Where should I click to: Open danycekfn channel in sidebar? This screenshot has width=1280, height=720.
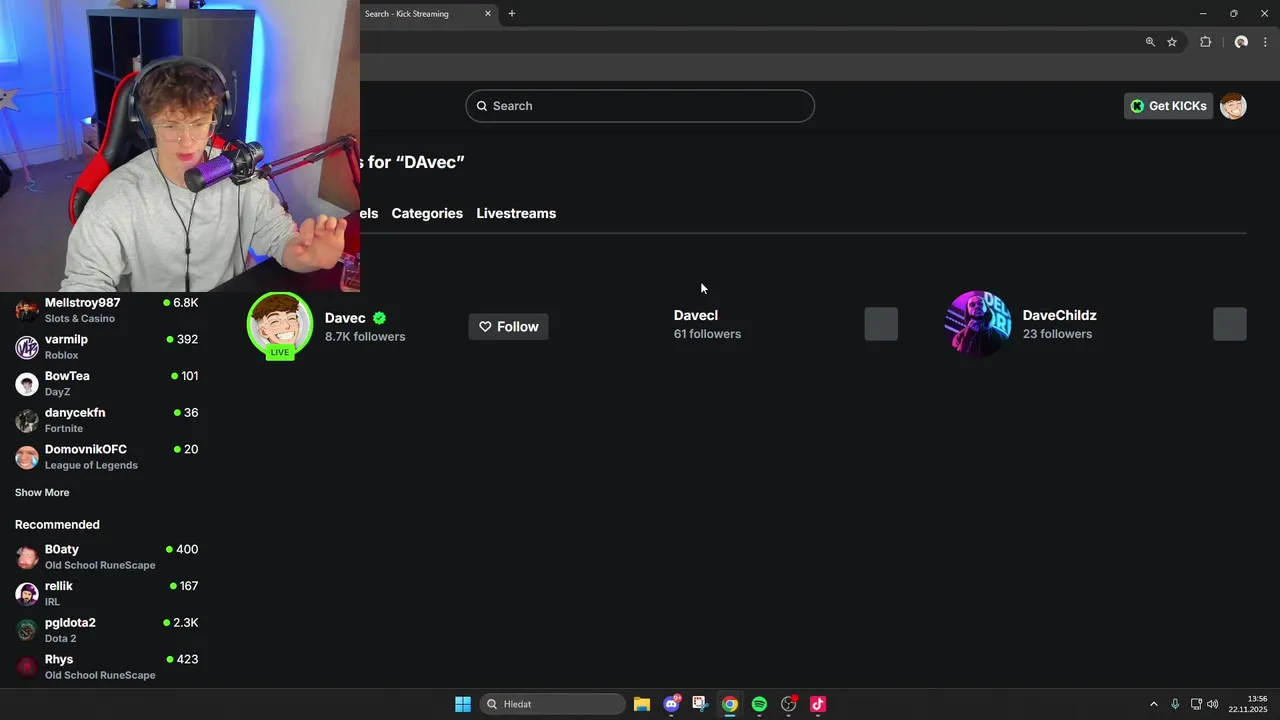pyautogui.click(x=107, y=420)
